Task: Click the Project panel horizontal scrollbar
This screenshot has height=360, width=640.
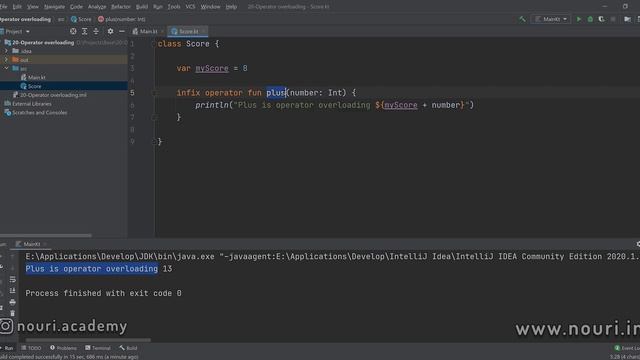Action: coord(46,236)
